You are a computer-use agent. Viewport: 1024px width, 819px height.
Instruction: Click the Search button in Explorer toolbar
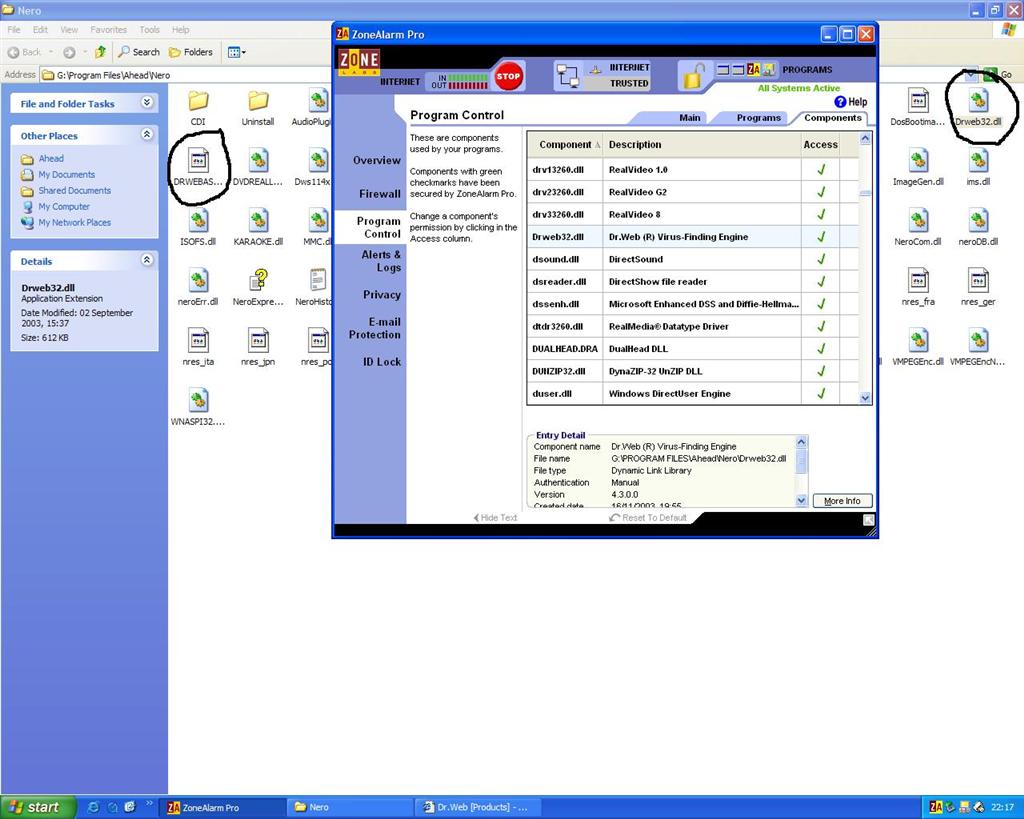[x=138, y=52]
